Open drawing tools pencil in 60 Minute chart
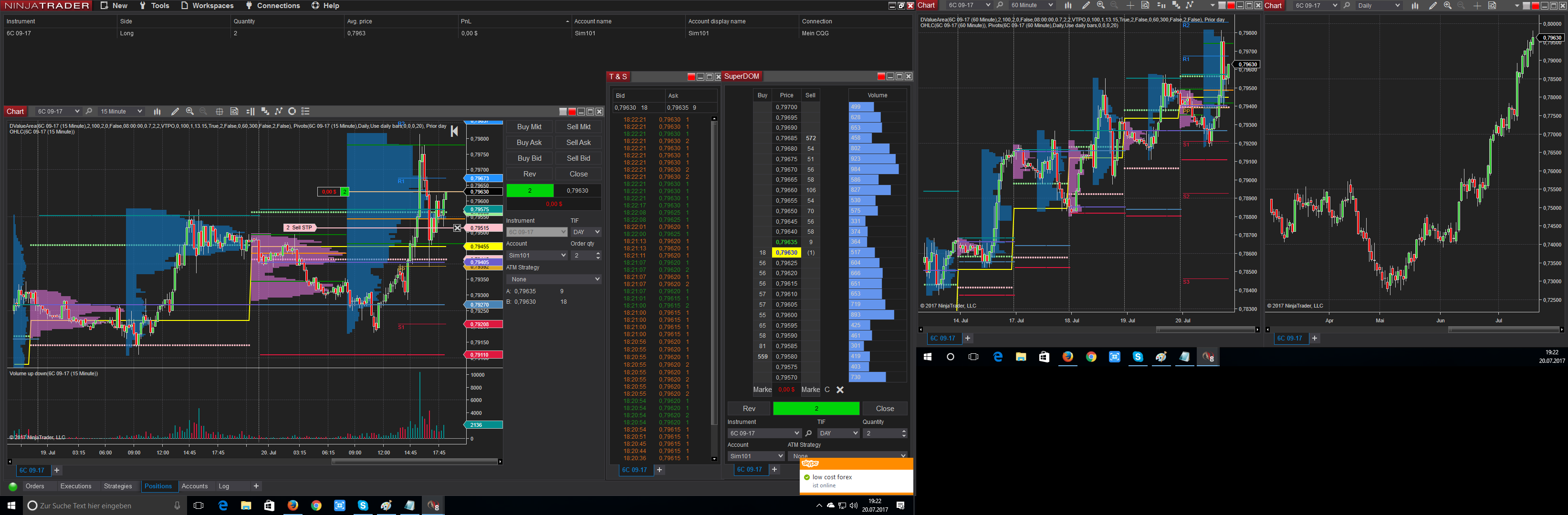Viewport: 1568px width, 515px height. click(1086, 5)
